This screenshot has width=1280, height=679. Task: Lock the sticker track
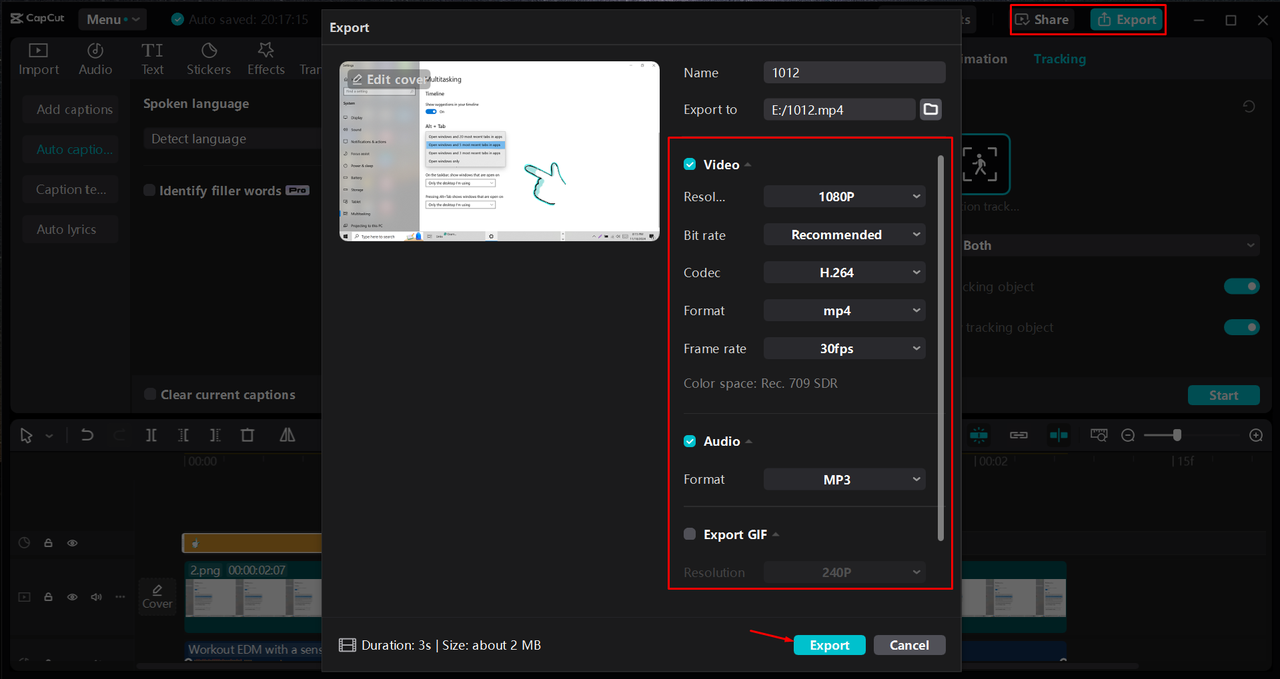click(x=48, y=543)
